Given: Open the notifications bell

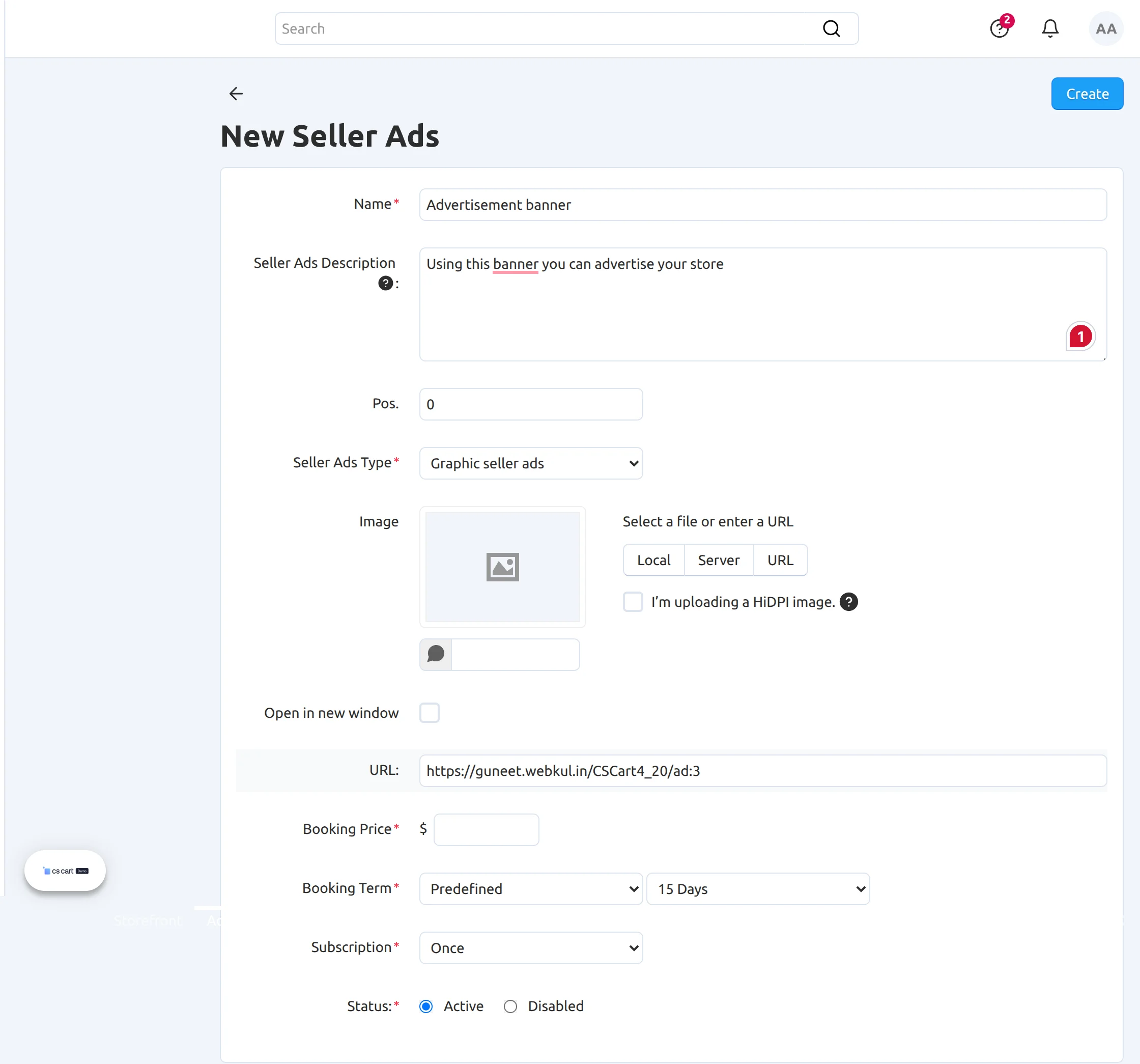Looking at the screenshot, I should (1050, 29).
